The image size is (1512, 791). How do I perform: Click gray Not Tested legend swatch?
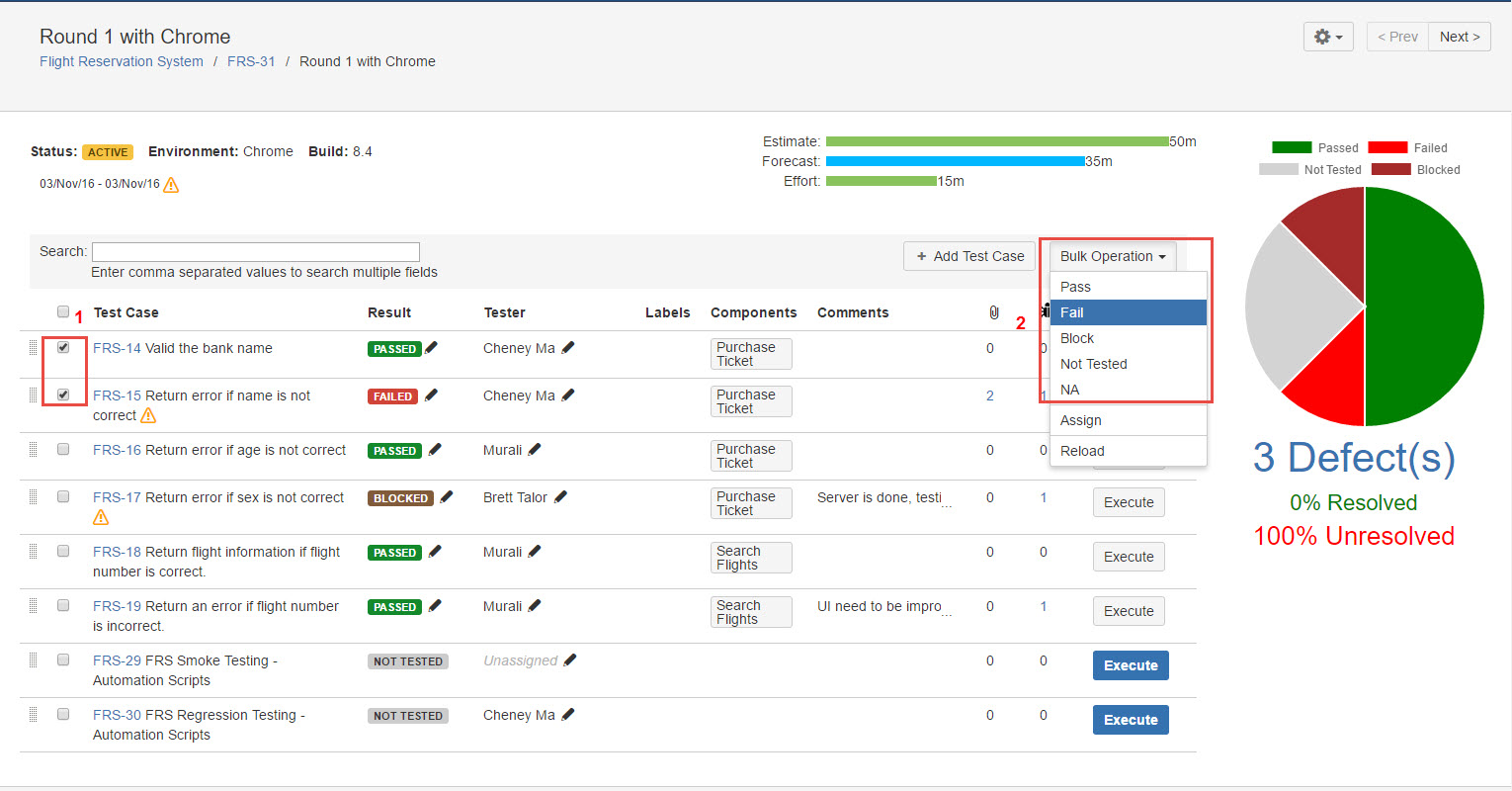[1279, 169]
